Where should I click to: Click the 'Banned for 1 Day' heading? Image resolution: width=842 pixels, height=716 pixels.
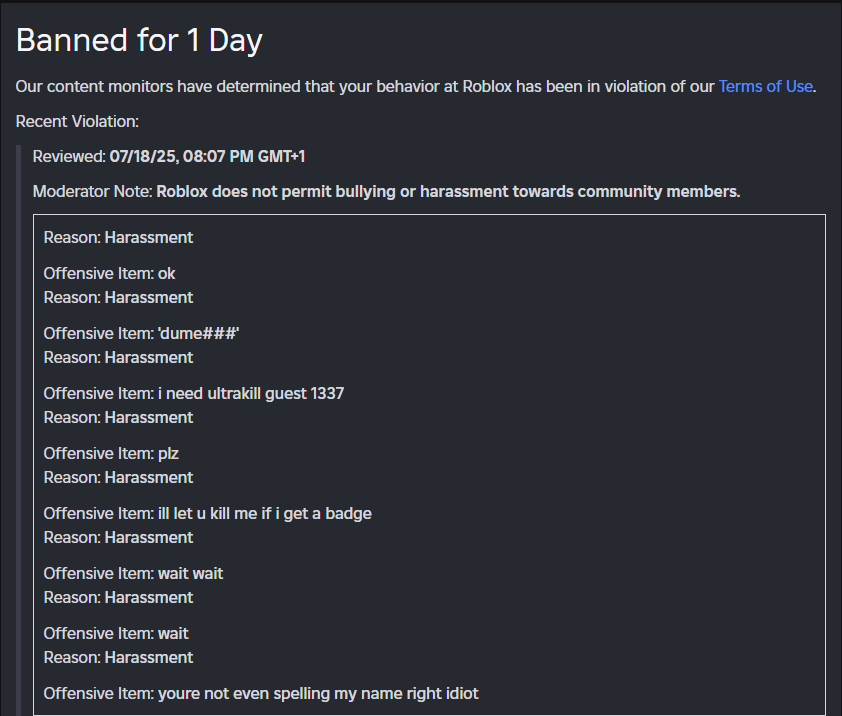click(x=140, y=40)
